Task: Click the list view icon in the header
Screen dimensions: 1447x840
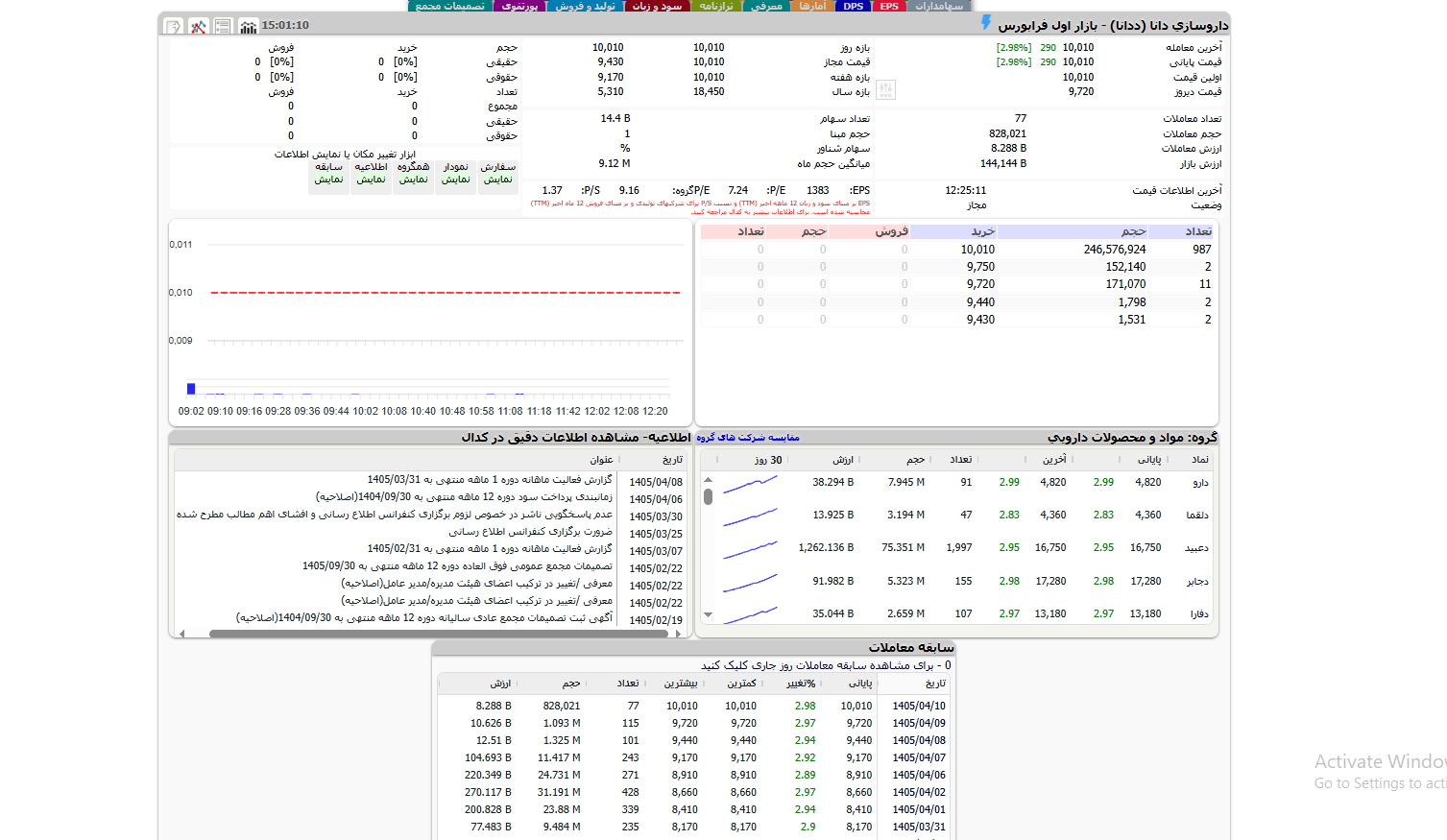Action: click(223, 26)
